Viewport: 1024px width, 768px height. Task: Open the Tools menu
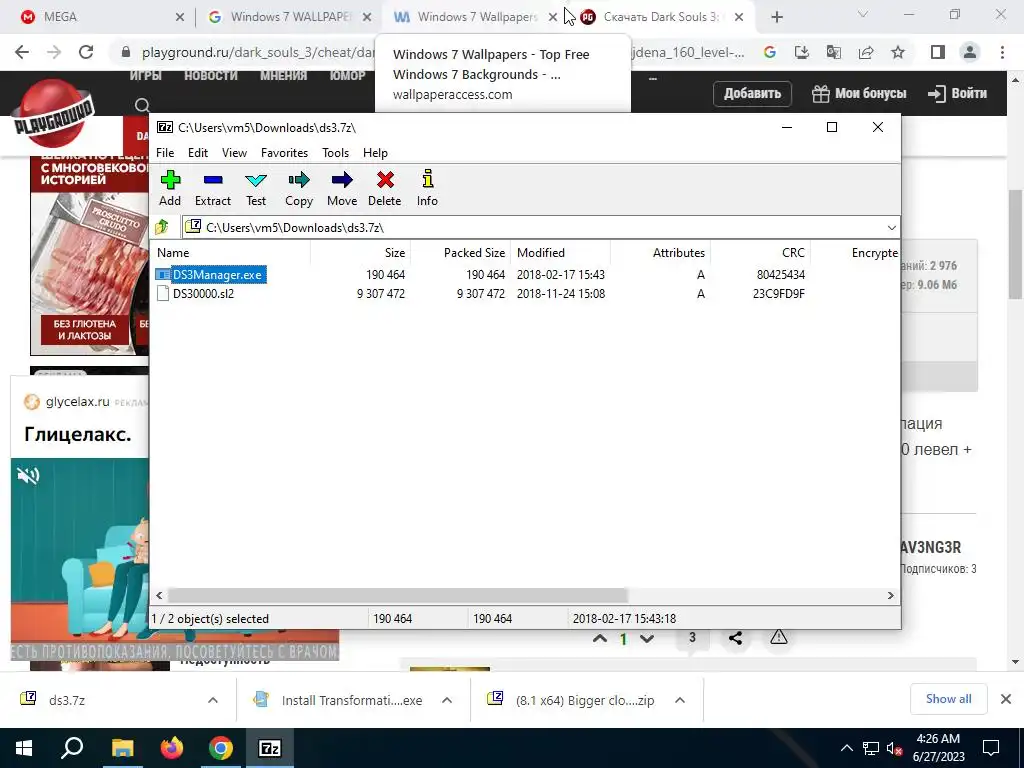(x=336, y=153)
